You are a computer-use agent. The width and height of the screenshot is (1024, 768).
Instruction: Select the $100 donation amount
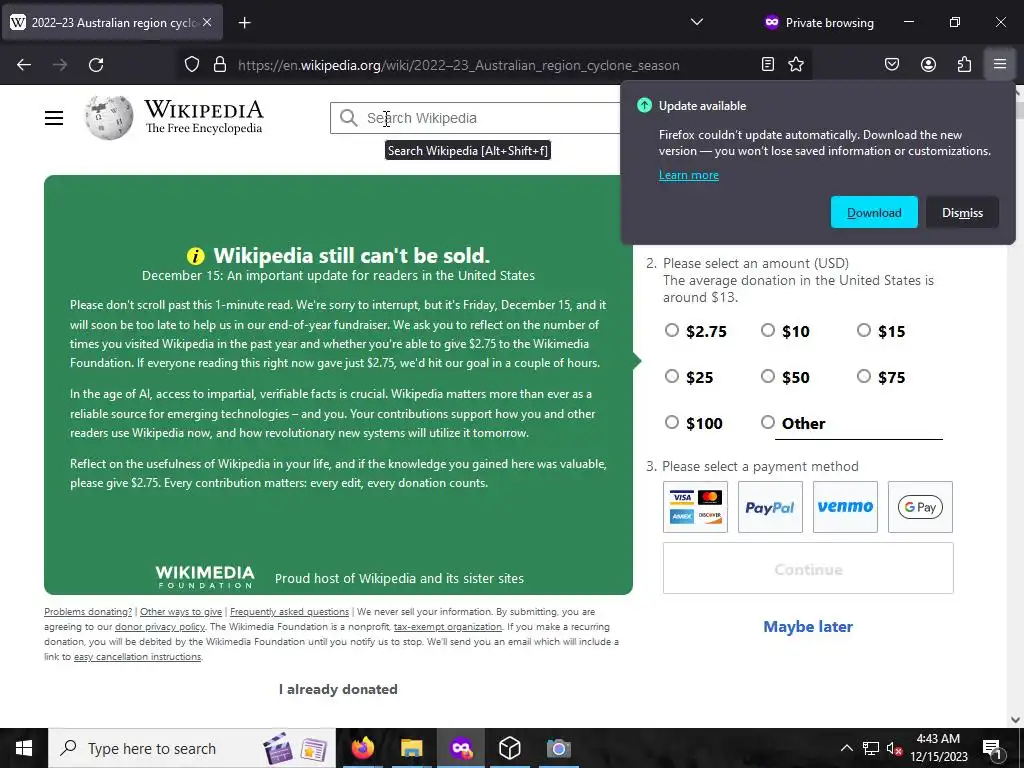[x=672, y=422]
